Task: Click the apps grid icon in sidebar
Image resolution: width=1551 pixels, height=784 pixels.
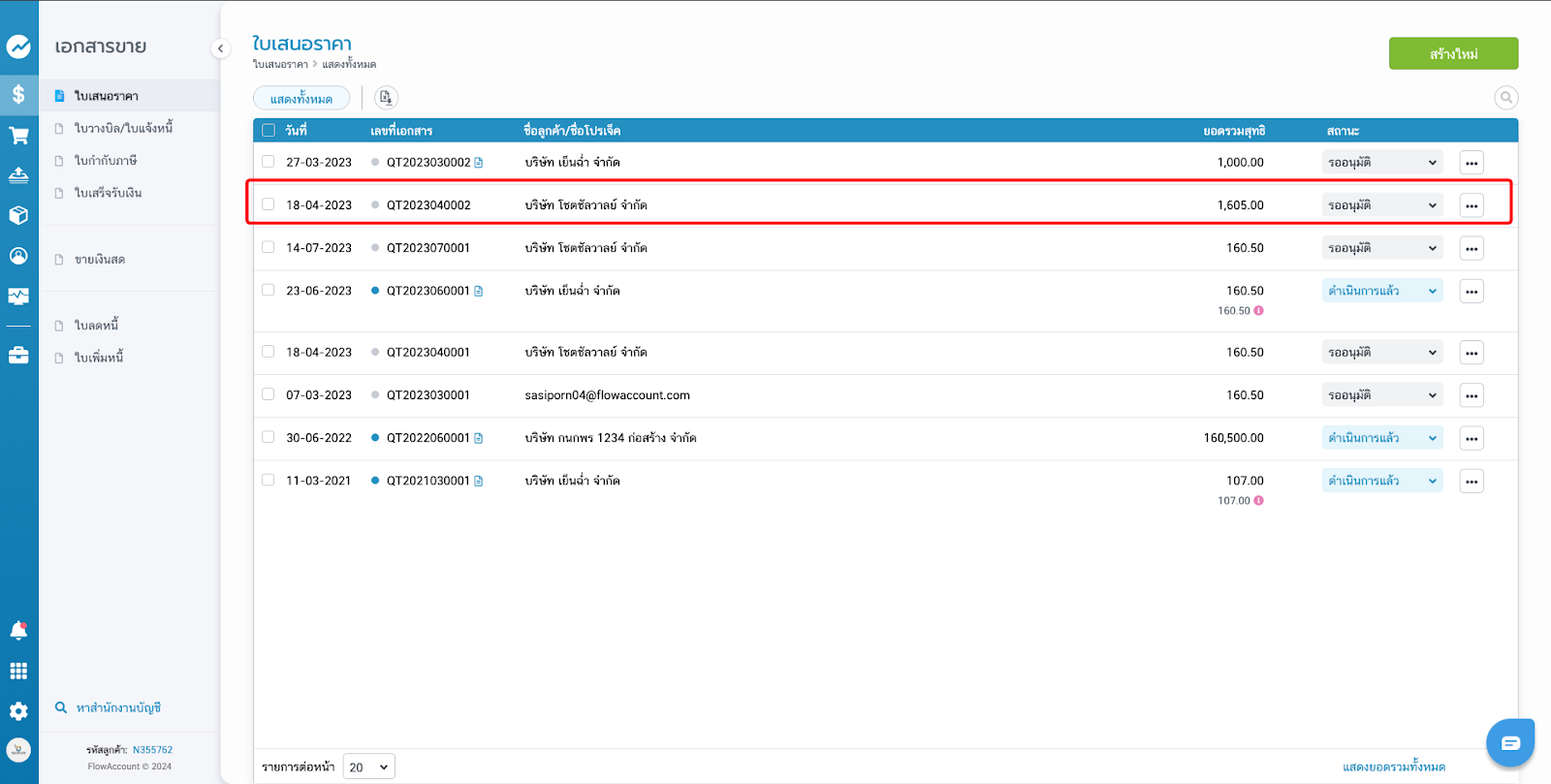Action: tap(18, 671)
